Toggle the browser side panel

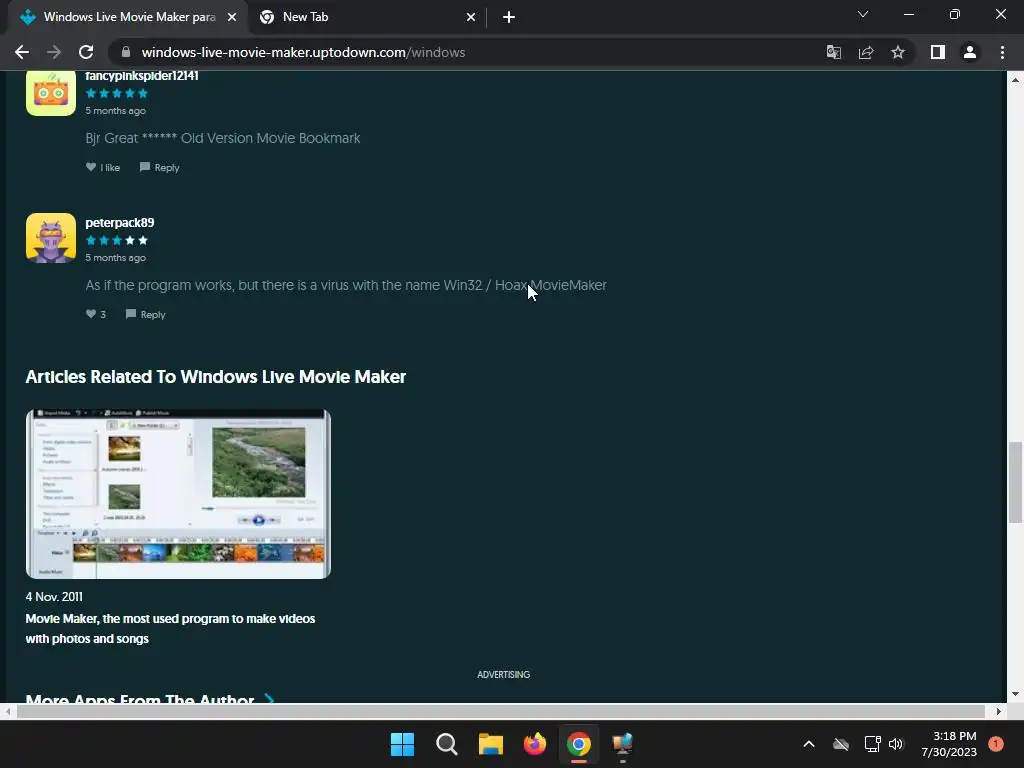(x=938, y=52)
